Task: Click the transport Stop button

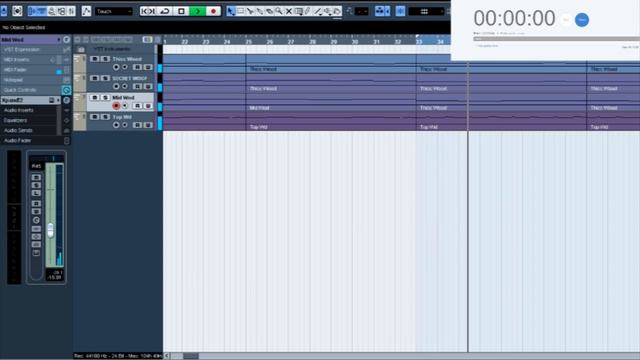Action: point(181,11)
